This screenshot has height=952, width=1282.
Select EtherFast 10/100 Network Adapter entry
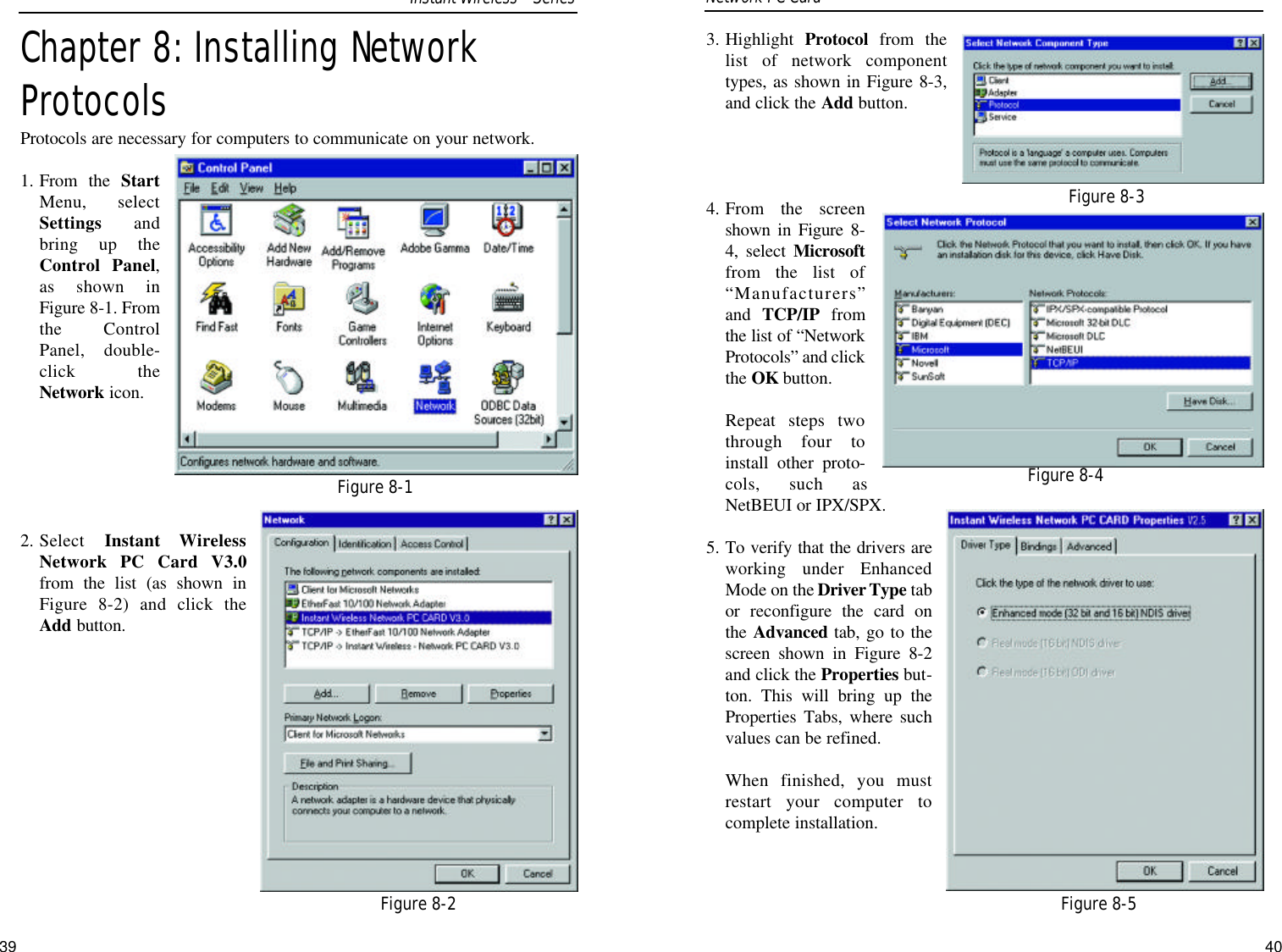418,604
